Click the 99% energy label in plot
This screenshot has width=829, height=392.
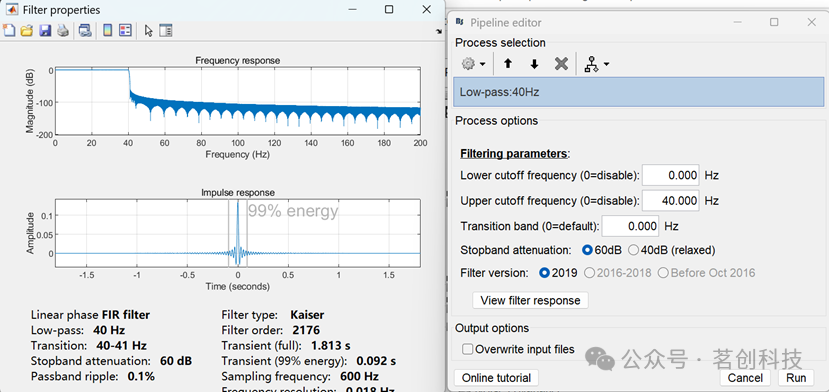(293, 211)
